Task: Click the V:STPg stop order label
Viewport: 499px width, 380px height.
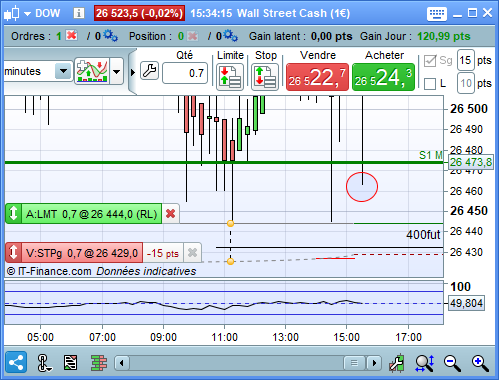Action: (x=82, y=253)
